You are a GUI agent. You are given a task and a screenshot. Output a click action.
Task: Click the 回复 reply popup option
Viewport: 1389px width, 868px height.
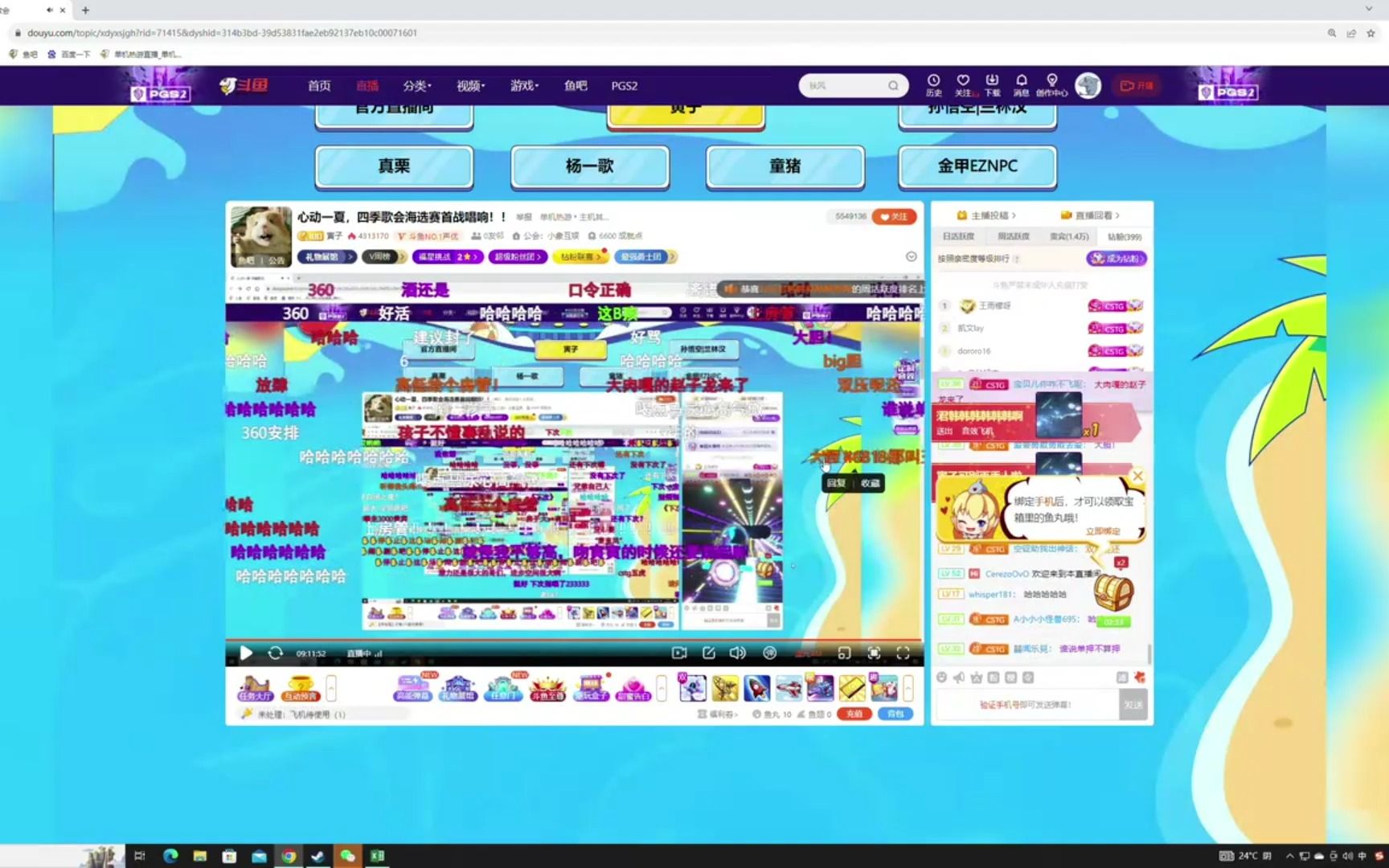click(x=837, y=483)
